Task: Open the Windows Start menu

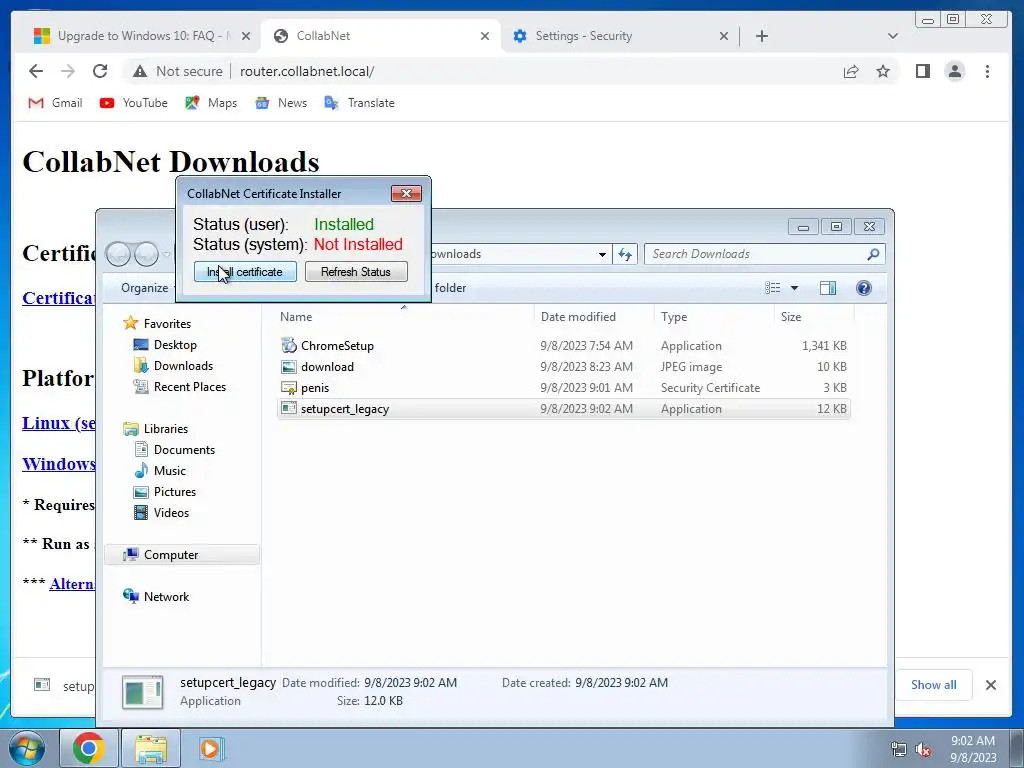Action: 26,748
